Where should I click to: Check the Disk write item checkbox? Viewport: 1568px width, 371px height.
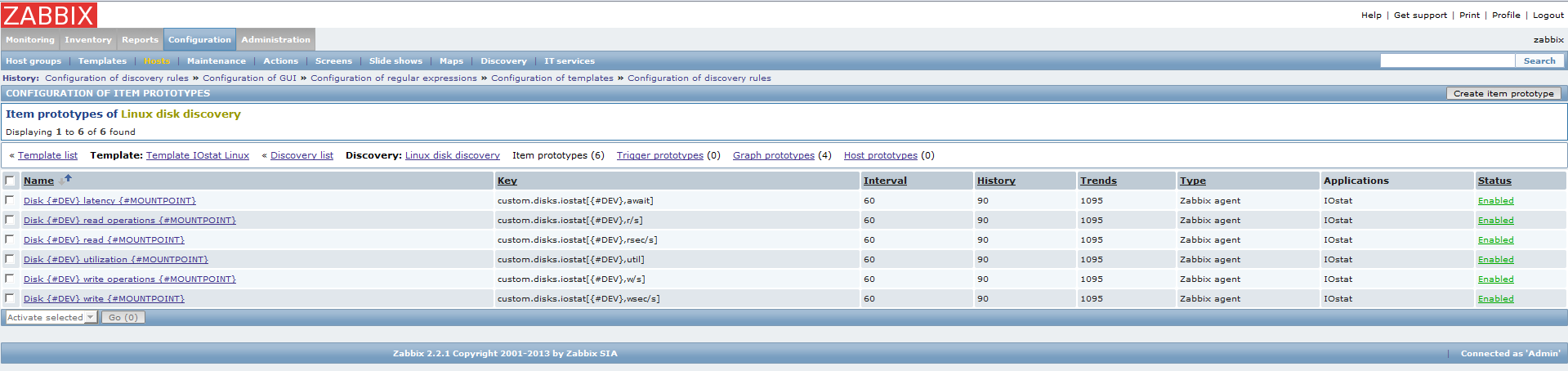tap(10, 298)
